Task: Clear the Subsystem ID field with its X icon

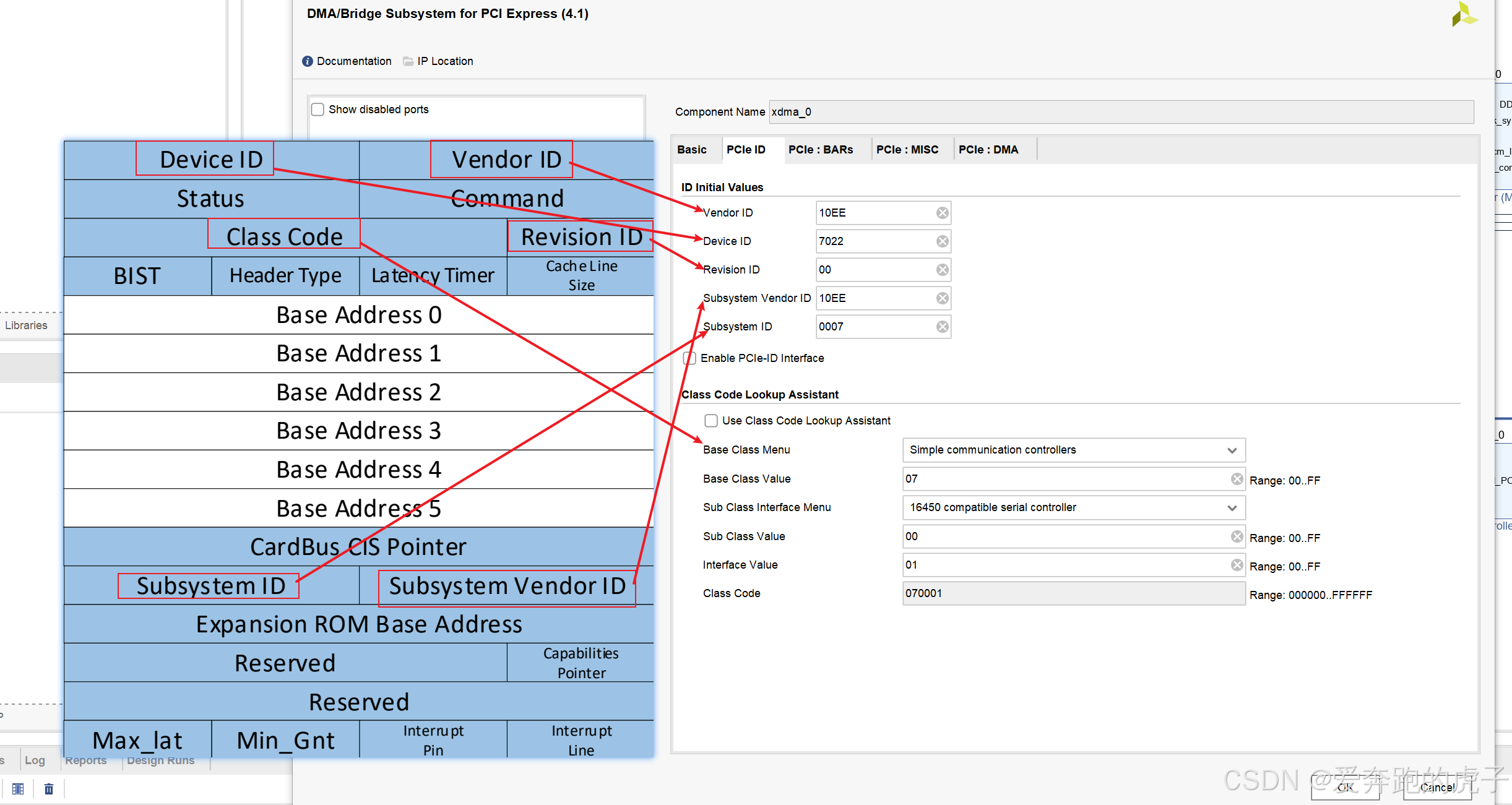Action: [x=942, y=327]
